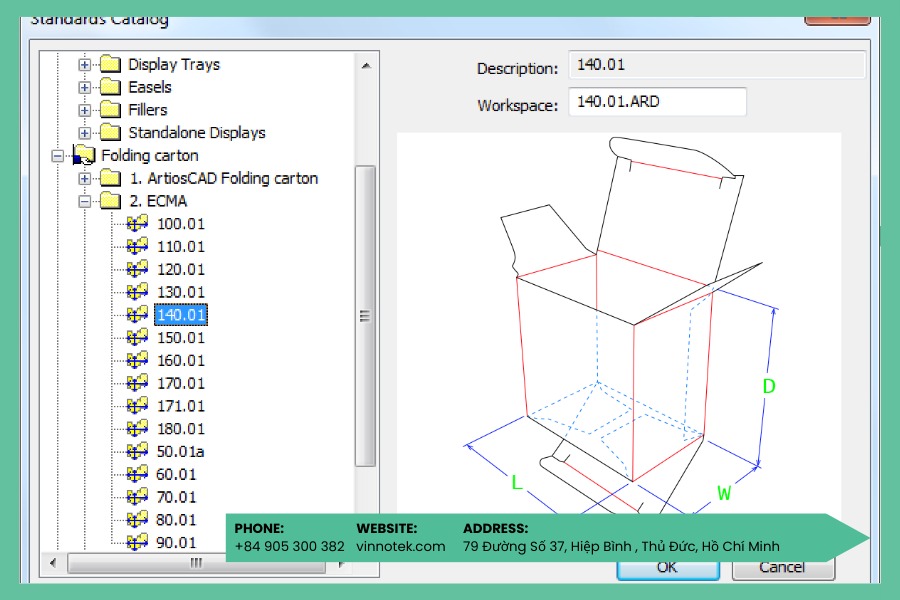The width and height of the screenshot is (900, 600).
Task: Click the standard icon beside 160.01
Action: 137,360
